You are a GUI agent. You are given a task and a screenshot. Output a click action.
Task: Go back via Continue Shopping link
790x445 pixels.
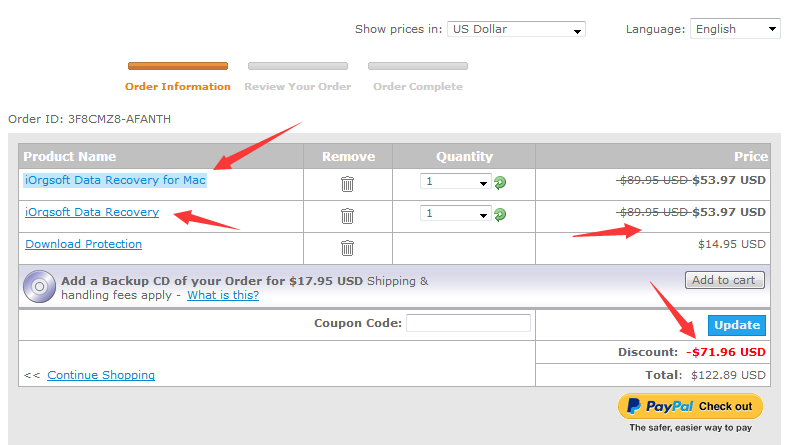click(101, 375)
